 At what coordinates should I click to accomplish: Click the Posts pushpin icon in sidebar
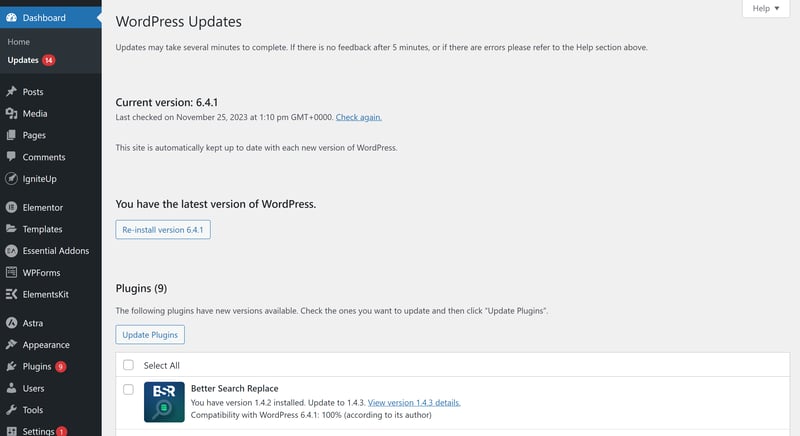11,92
